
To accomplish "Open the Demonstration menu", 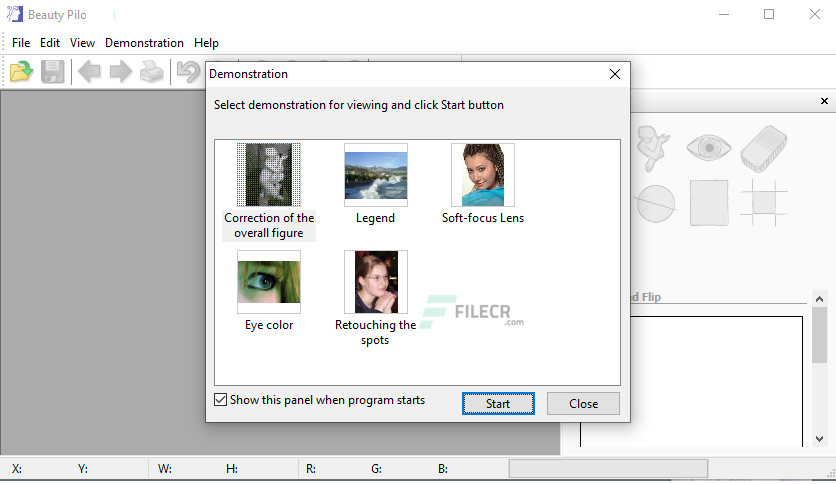I will [144, 43].
